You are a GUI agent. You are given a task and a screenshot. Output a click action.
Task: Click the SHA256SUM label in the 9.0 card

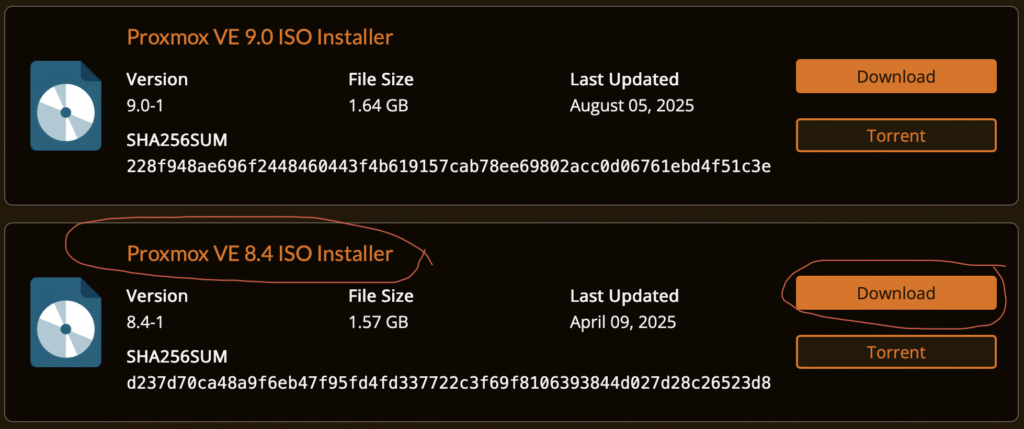[178, 140]
